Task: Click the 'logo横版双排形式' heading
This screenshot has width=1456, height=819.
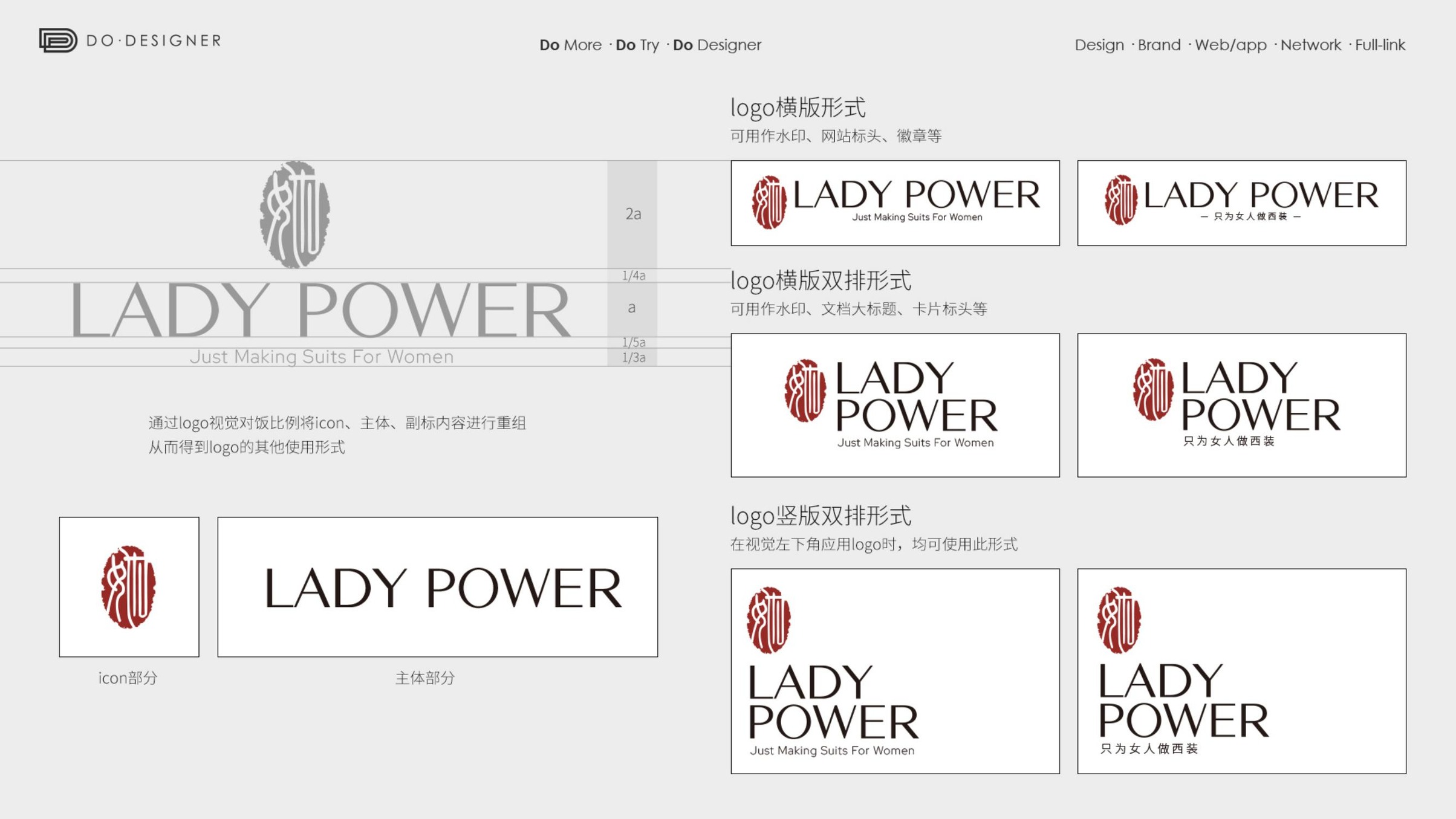Action: (821, 280)
